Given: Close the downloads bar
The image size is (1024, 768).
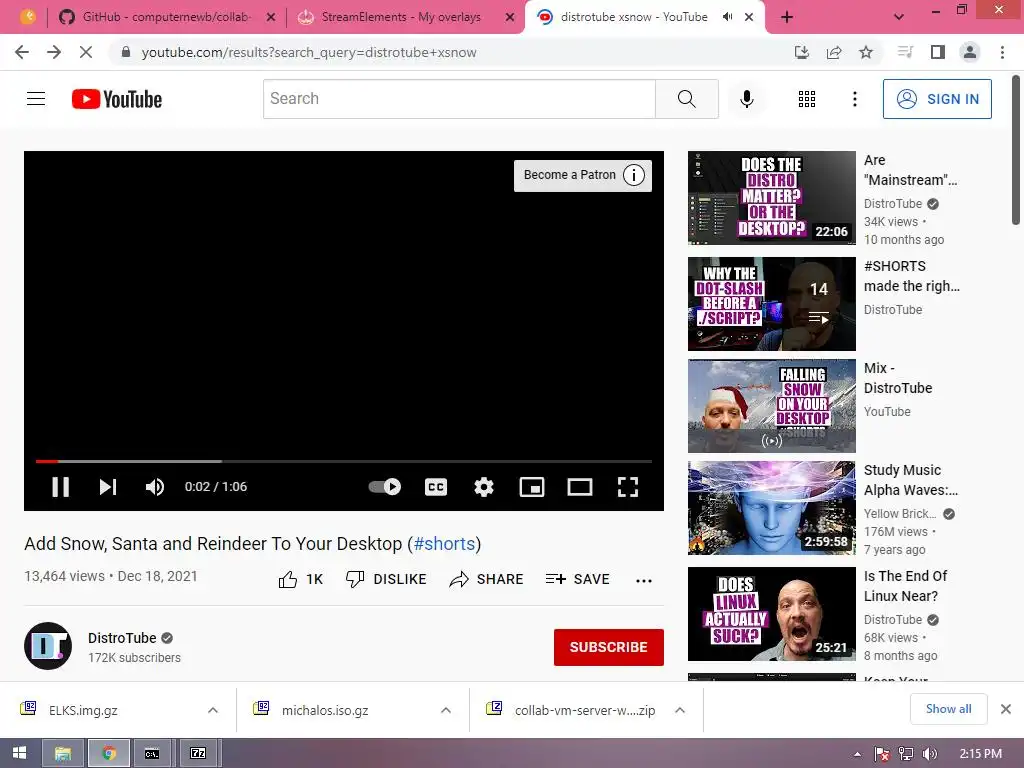Looking at the screenshot, I should [x=1006, y=709].
